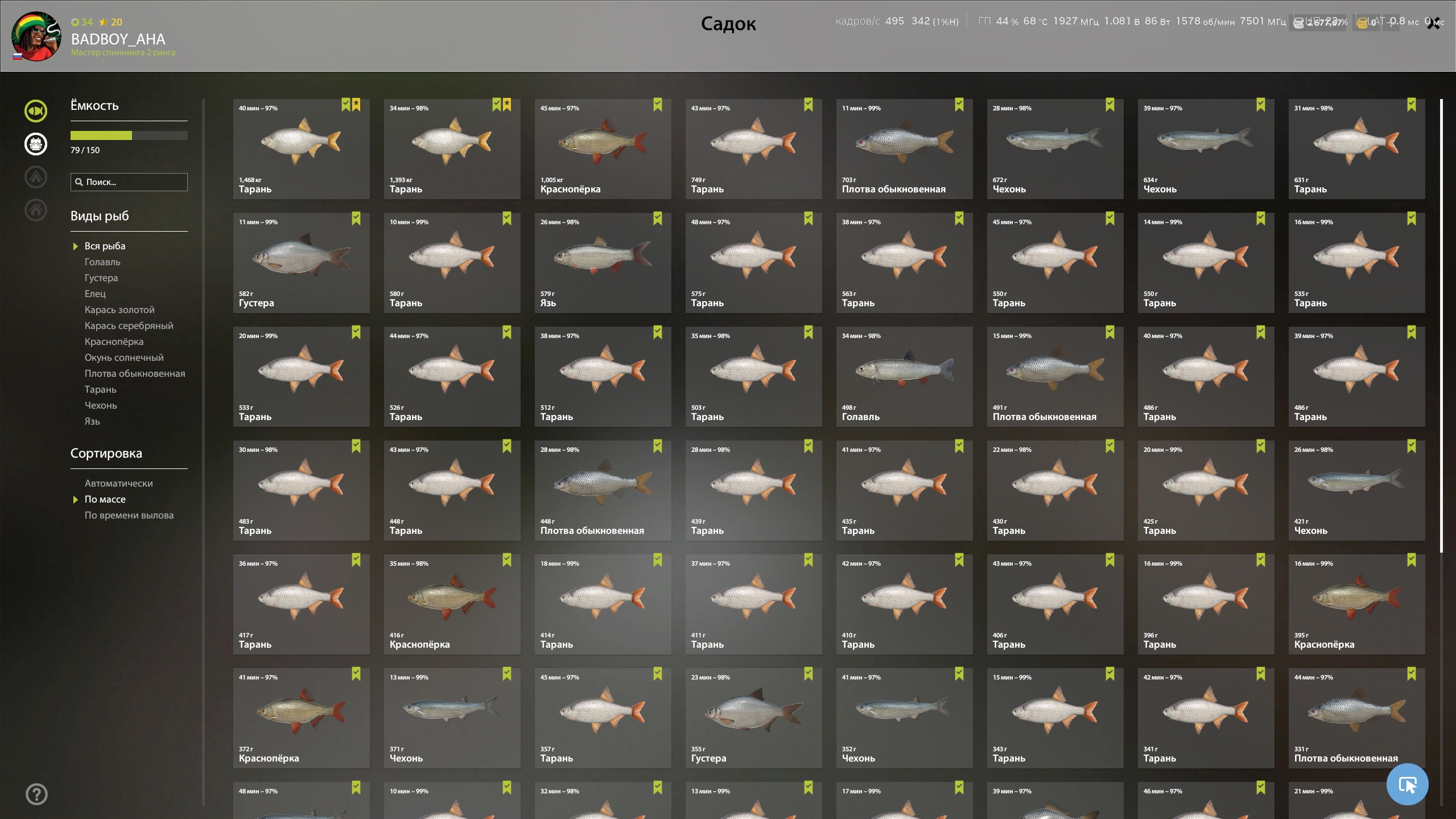Open the help question mark icon

tap(36, 794)
